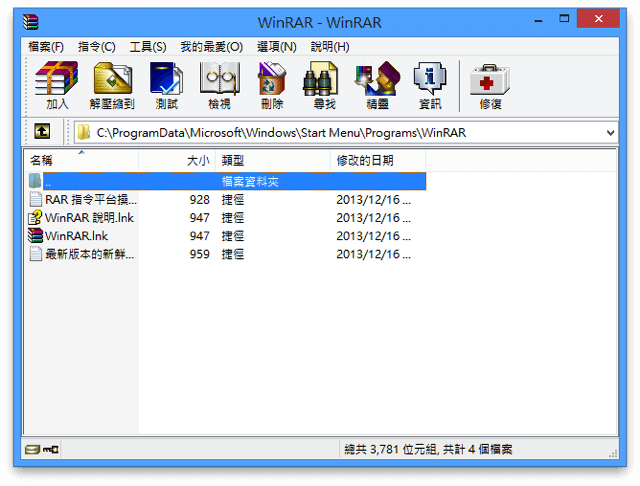This screenshot has width=640, height=486.
Task: Click the resize grip in status bar corner
Action: click(x=613, y=454)
